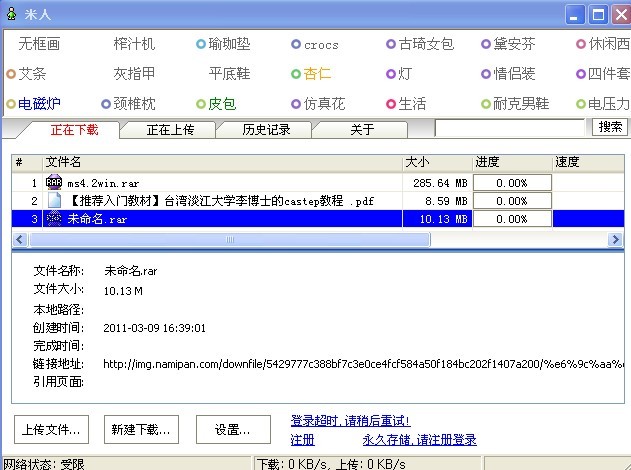Open the 历史记录 tab

point(266,130)
